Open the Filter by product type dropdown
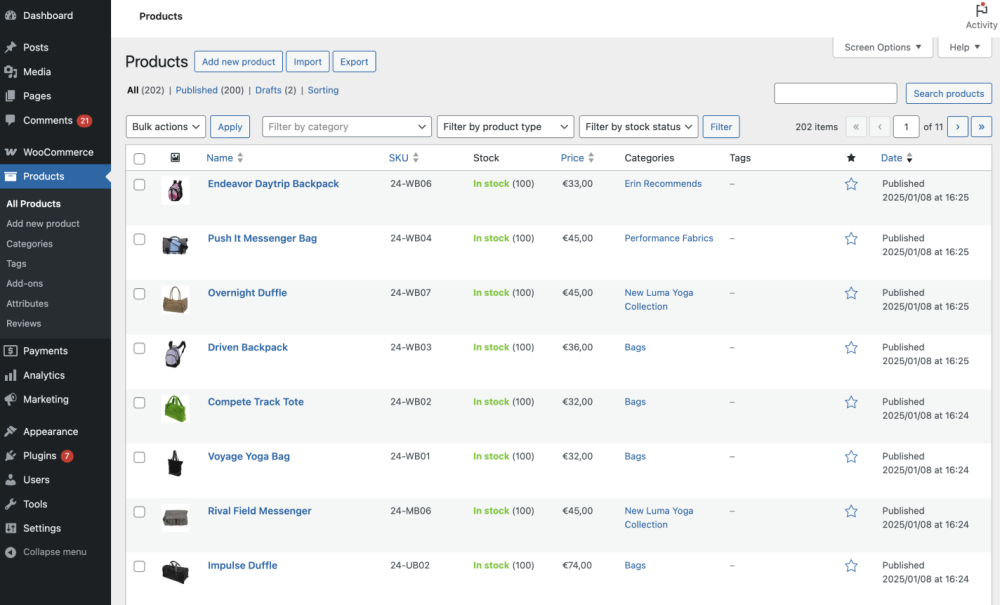Screen dimensions: 1000x605 505,126
